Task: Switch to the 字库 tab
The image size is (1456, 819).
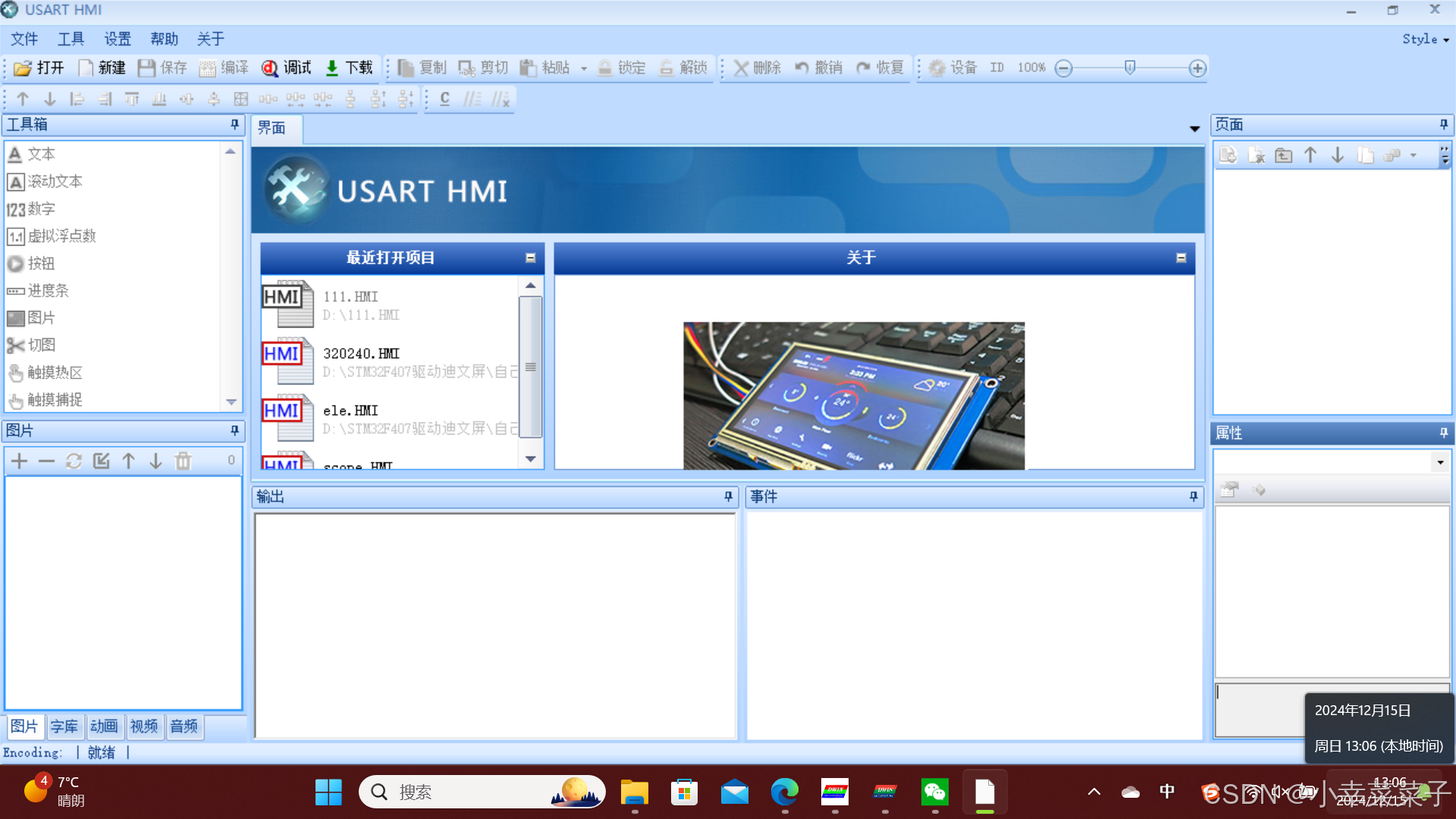Action: (64, 726)
